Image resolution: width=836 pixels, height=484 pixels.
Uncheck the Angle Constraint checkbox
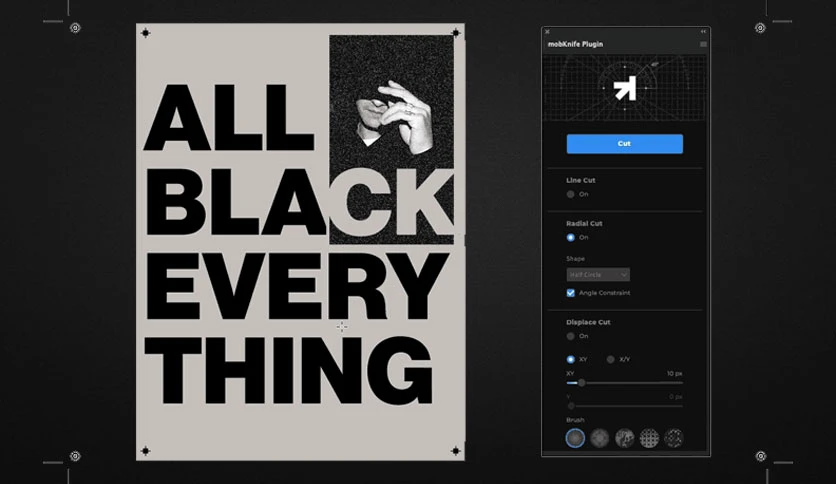(x=570, y=293)
